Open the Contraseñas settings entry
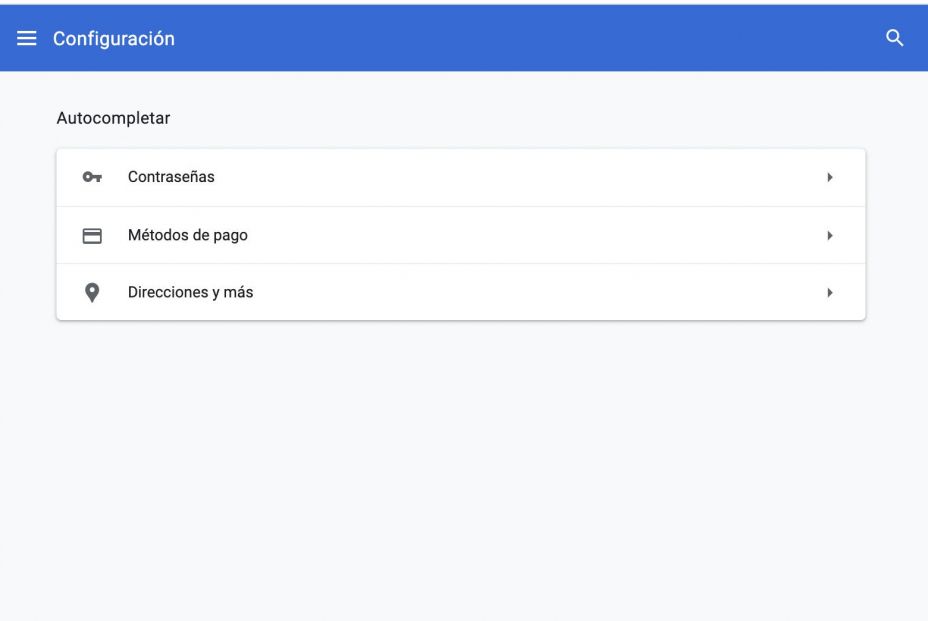The width and height of the screenshot is (928, 621). click(x=171, y=178)
